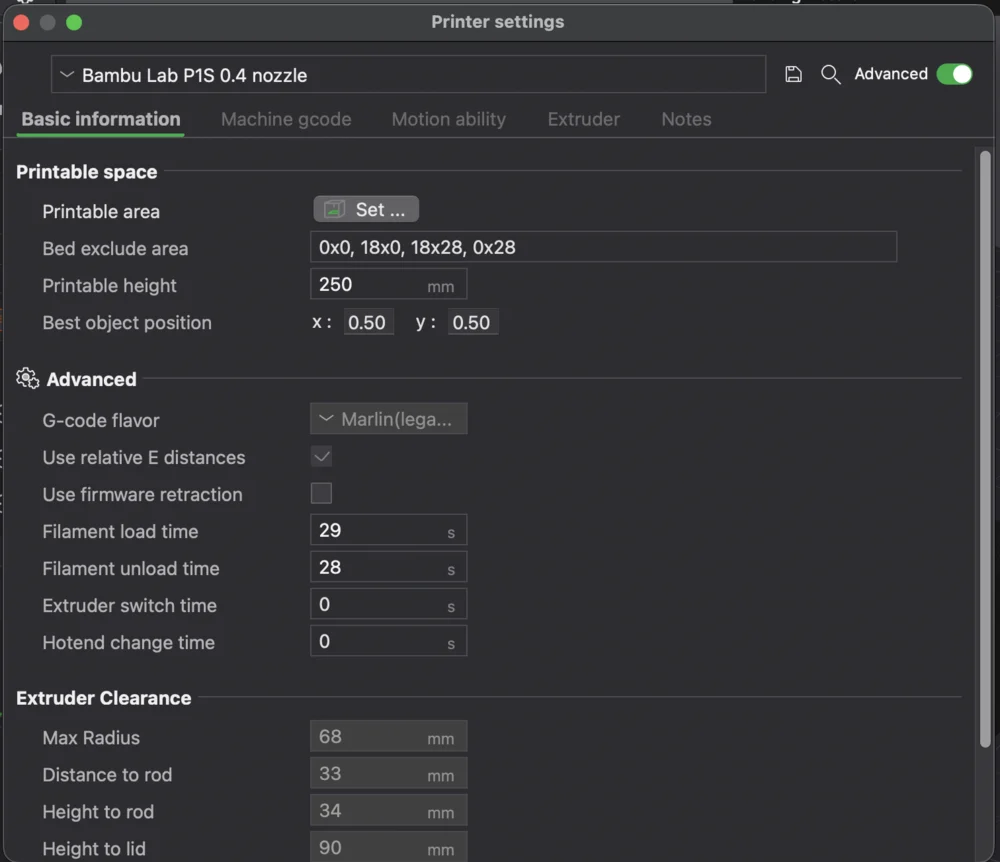Open the search magnifier icon
The height and width of the screenshot is (862, 1000).
[830, 75]
